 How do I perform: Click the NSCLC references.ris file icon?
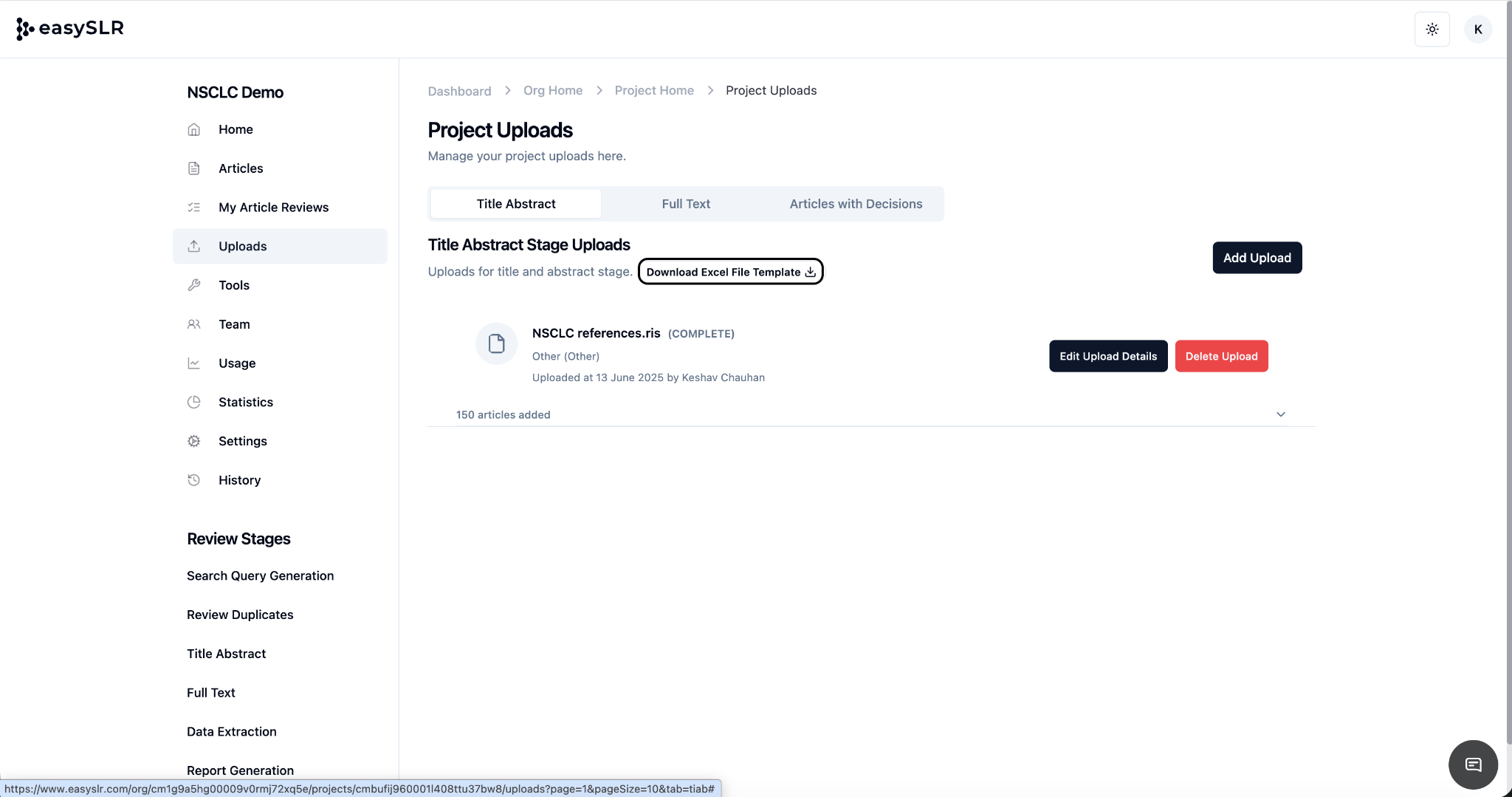496,343
